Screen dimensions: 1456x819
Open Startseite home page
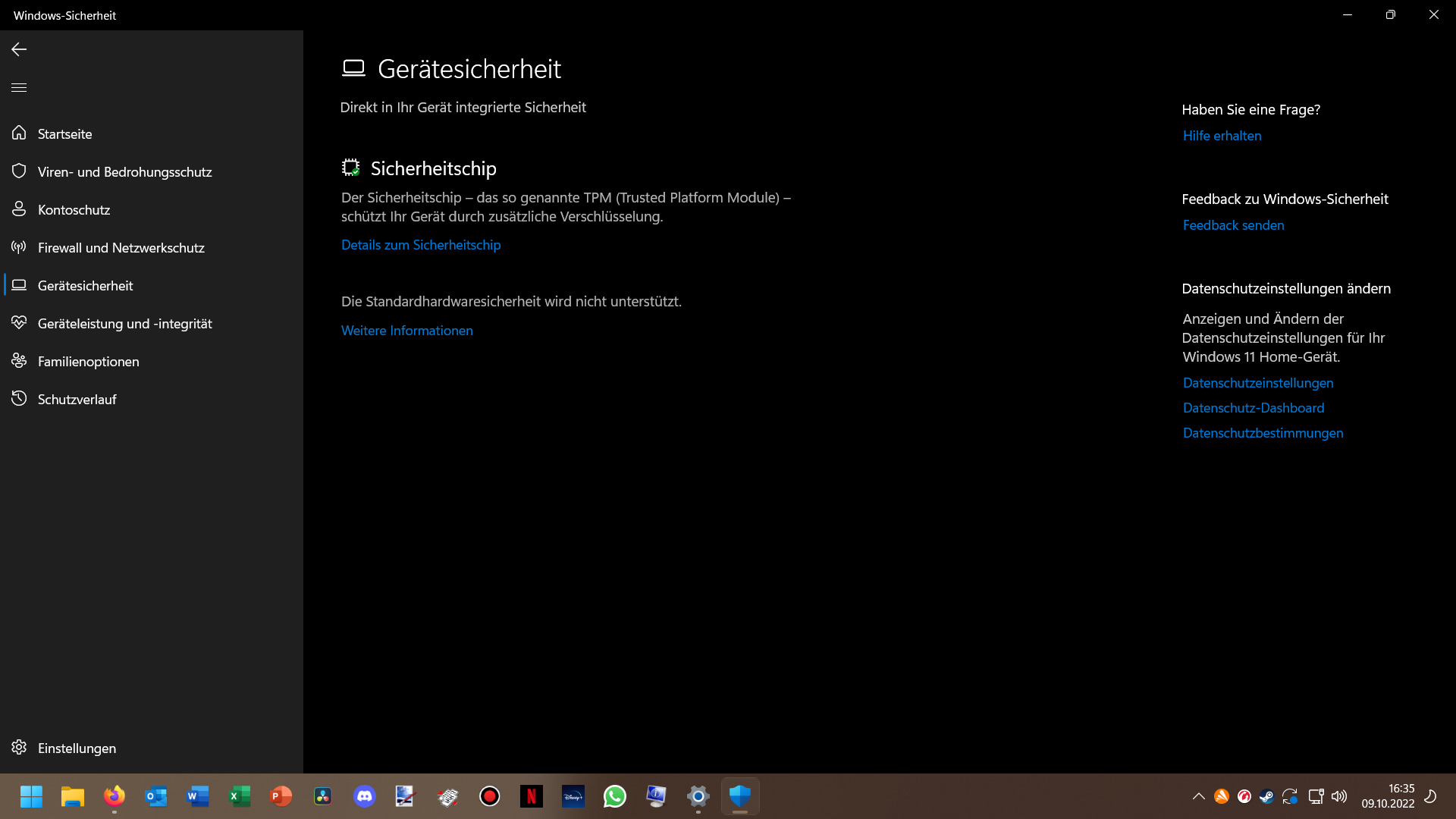point(64,134)
